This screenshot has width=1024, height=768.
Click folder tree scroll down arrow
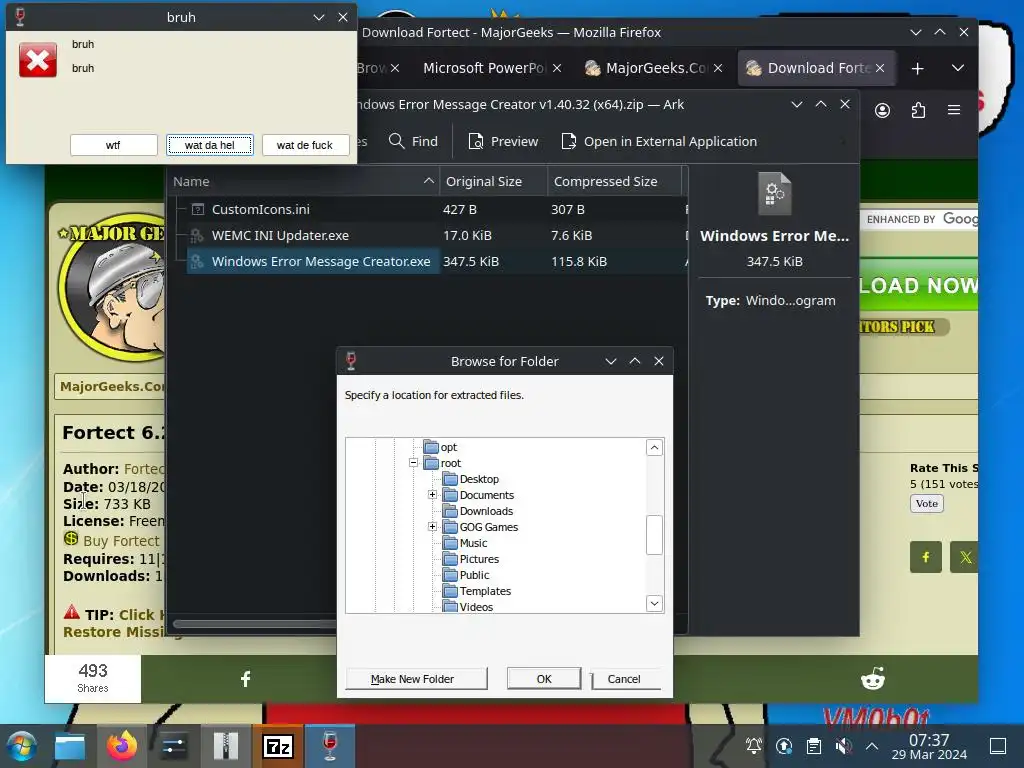click(x=654, y=603)
